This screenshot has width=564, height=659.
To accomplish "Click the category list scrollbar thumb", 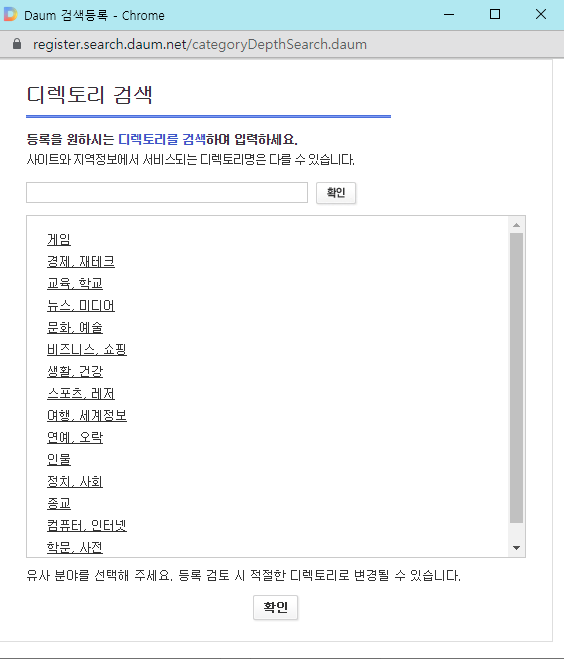I will [517, 378].
